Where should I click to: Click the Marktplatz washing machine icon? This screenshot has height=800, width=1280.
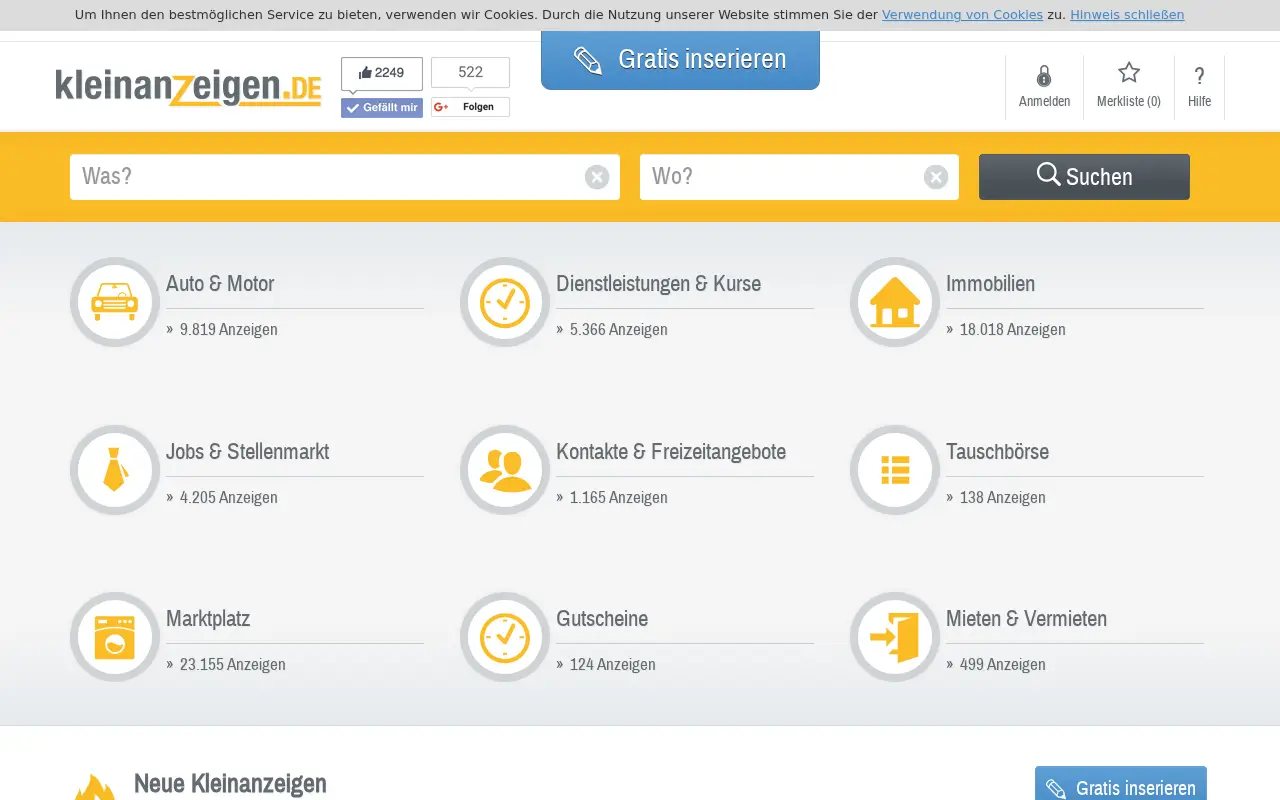point(115,637)
